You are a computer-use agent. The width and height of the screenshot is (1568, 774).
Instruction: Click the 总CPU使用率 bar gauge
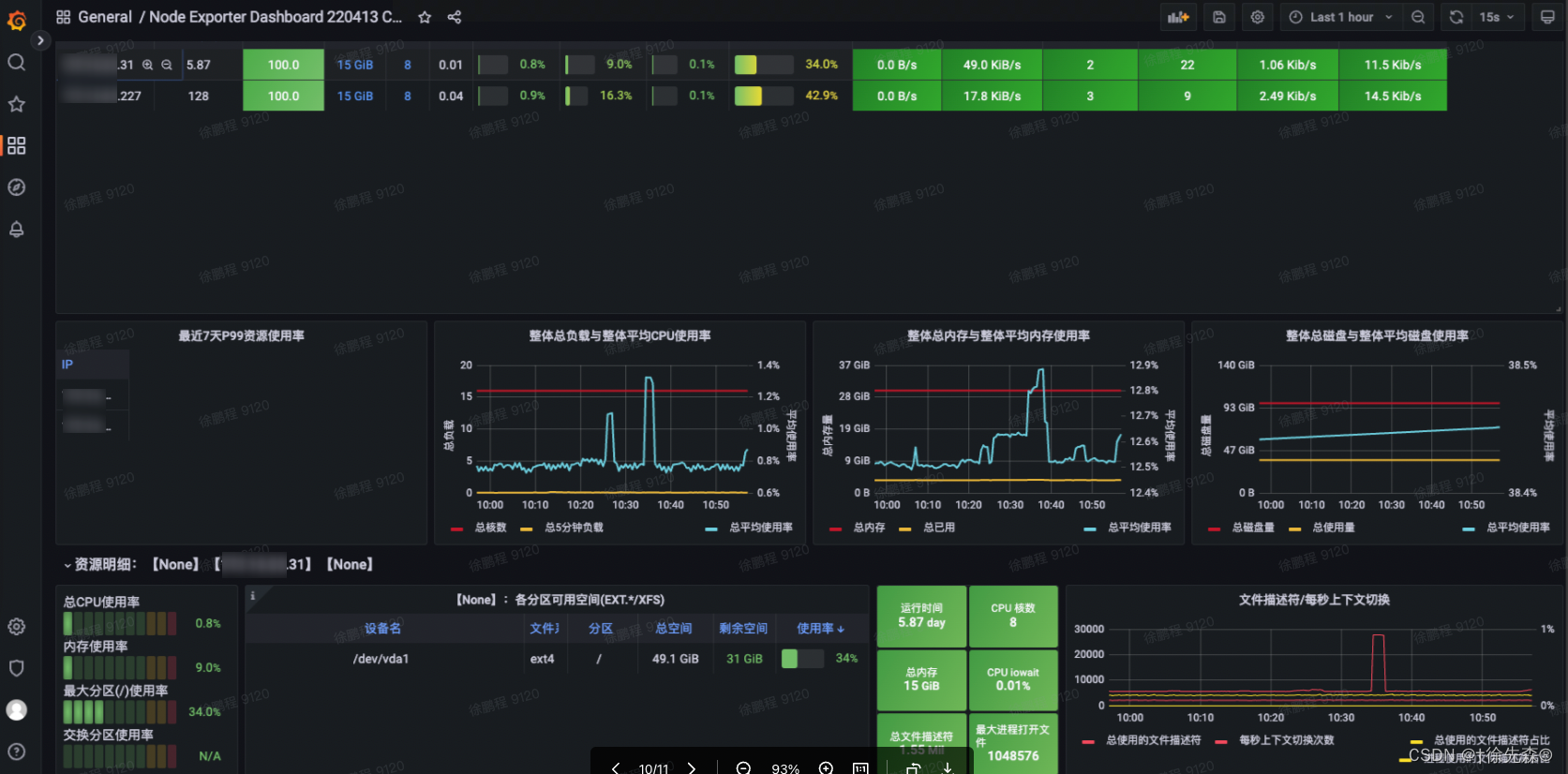coord(120,624)
